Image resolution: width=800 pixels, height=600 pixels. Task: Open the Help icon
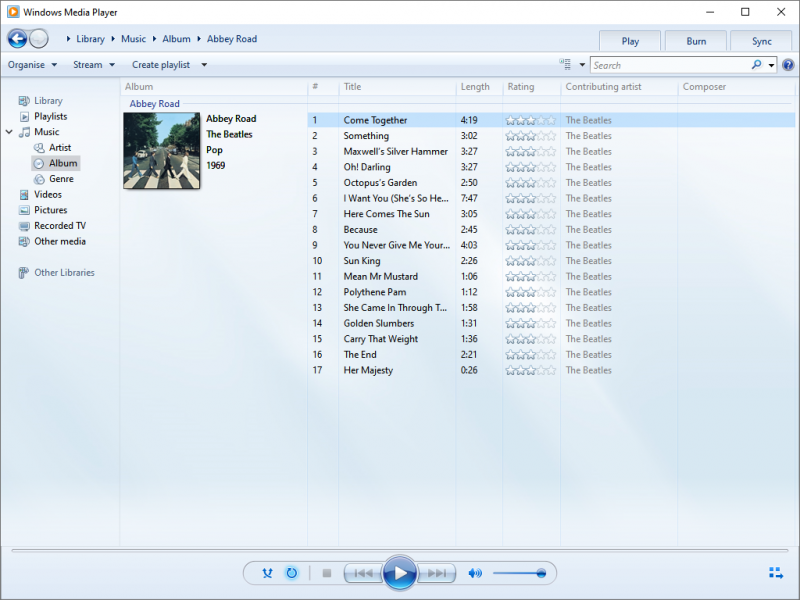(788, 65)
